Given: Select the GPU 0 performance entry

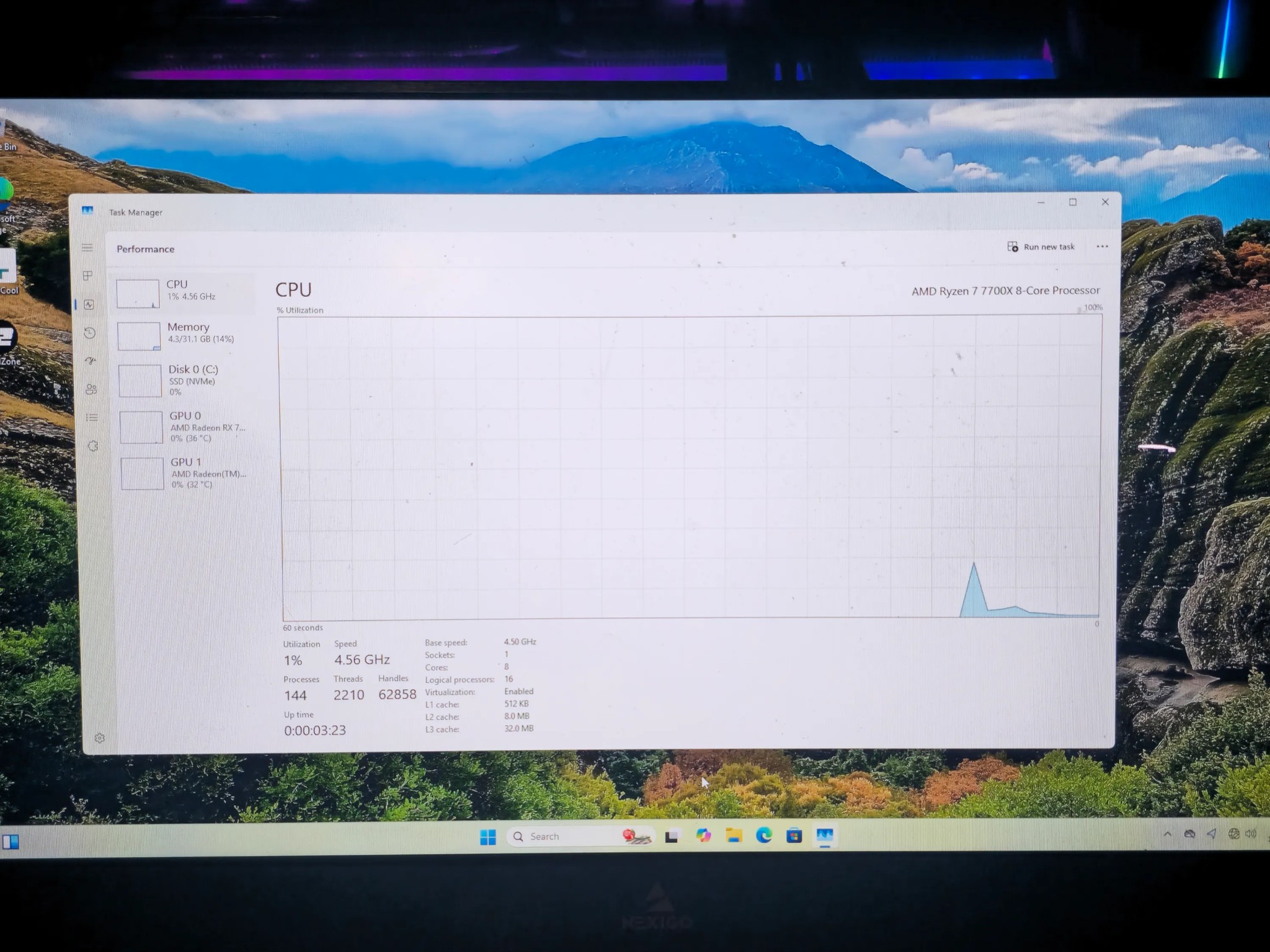Looking at the screenshot, I should pyautogui.click(x=187, y=427).
